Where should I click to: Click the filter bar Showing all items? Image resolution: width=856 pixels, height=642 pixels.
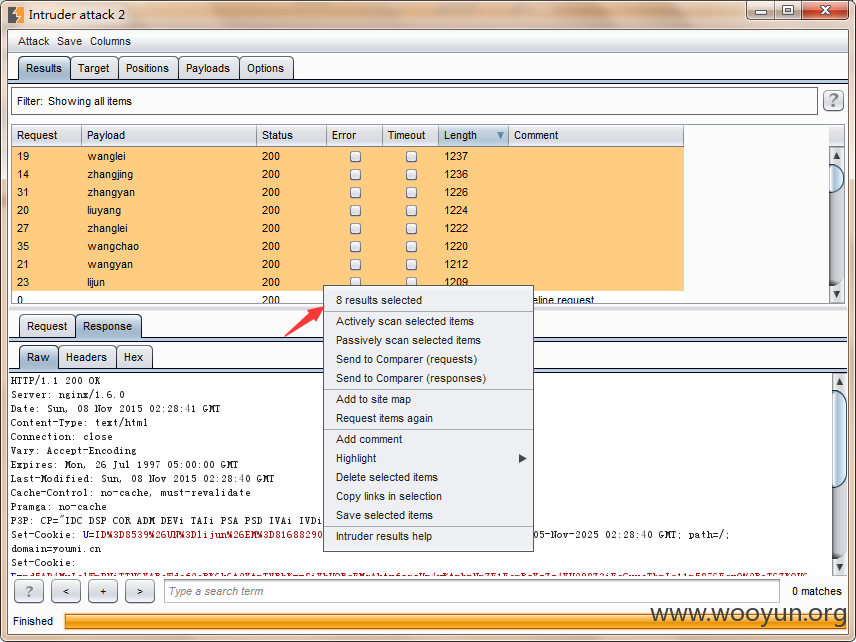[x=414, y=101]
